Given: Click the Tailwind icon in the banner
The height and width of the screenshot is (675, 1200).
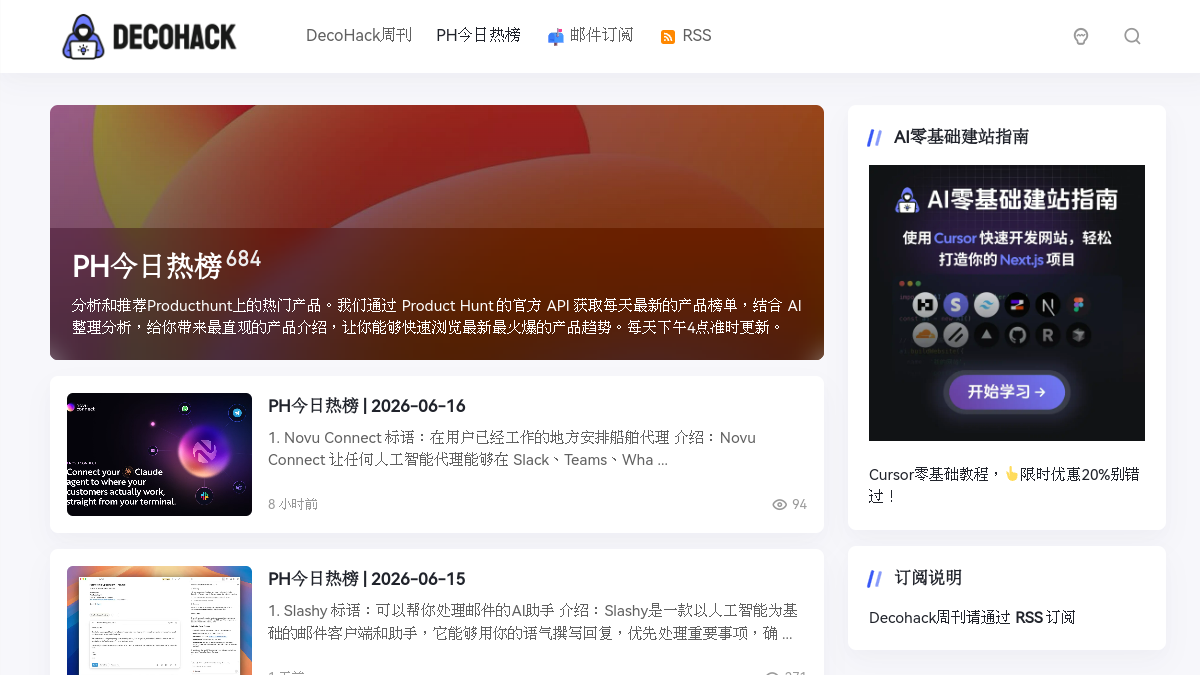Looking at the screenshot, I should 987,304.
